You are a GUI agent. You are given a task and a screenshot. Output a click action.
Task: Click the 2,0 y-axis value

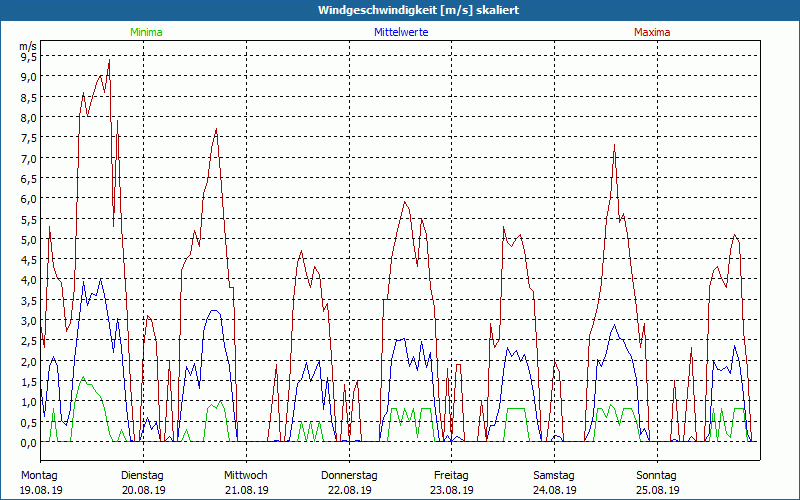point(29,361)
